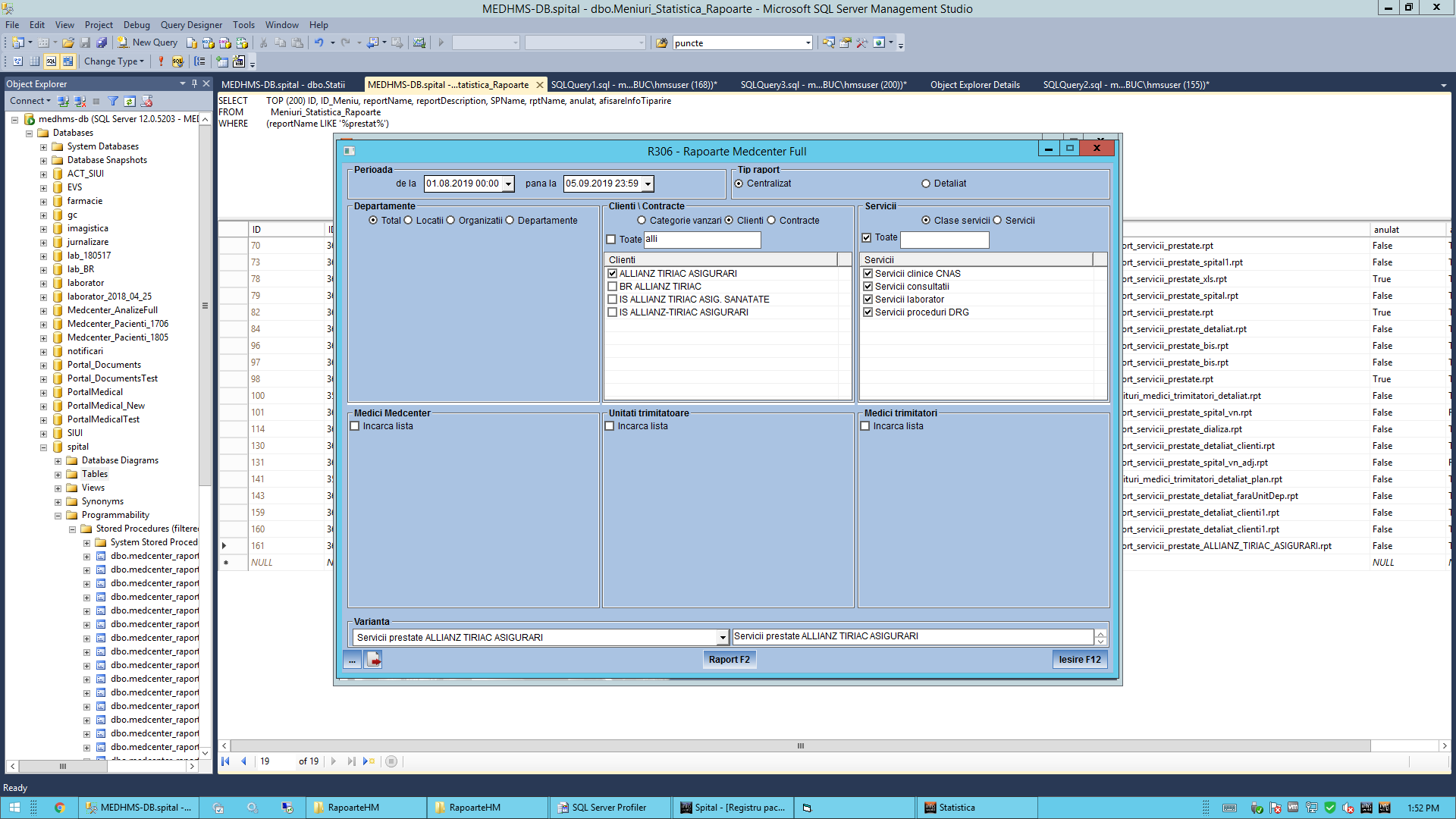Click the Clienti filter text field
The image size is (1456, 819).
702,240
